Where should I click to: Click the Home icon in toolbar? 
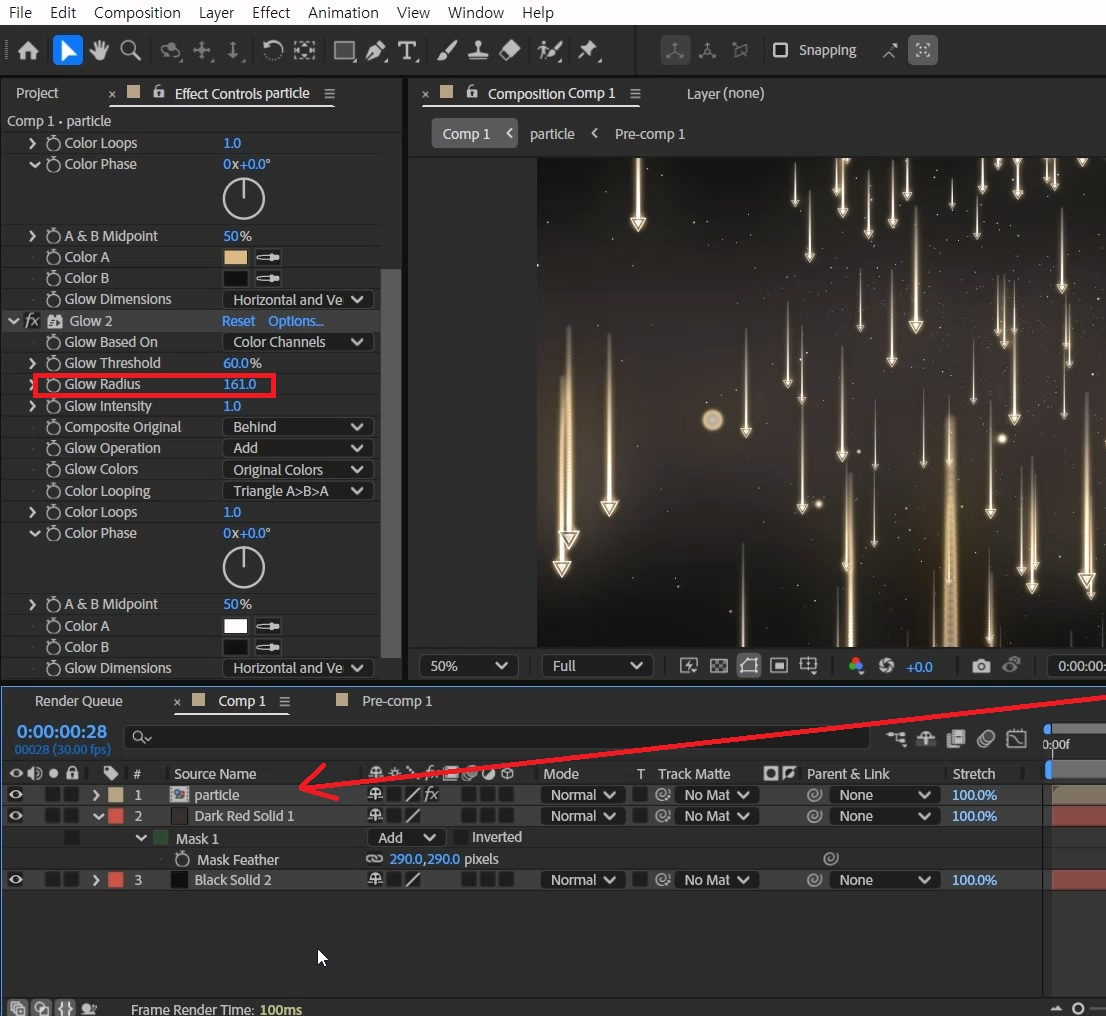pyautogui.click(x=28, y=50)
